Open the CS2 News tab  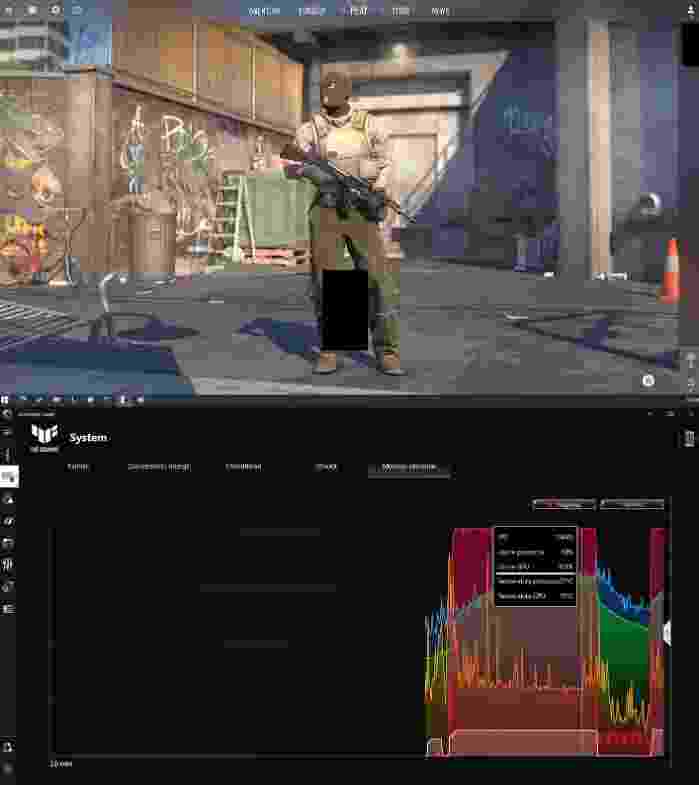click(441, 11)
